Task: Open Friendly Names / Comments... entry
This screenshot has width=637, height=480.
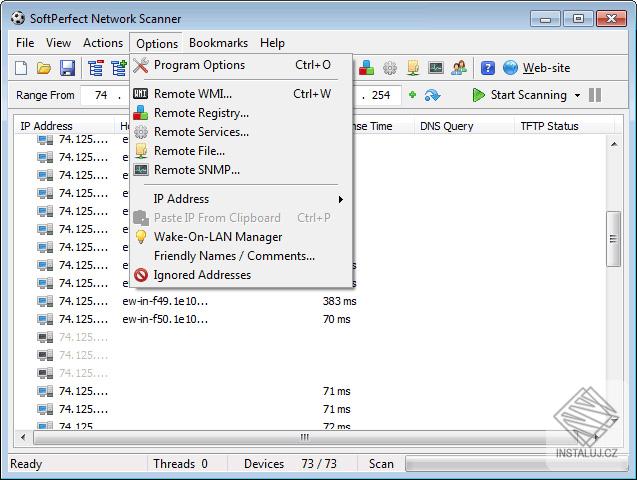Action: 241,256
